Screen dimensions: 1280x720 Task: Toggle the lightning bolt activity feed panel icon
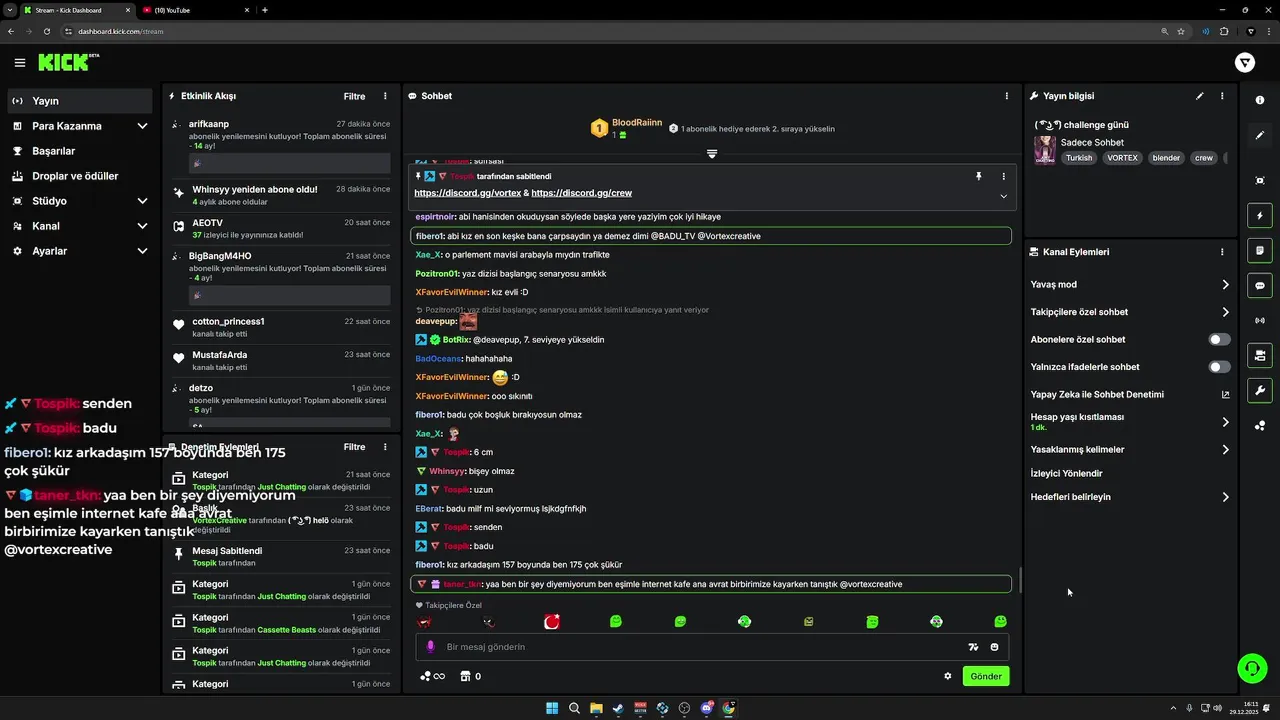coord(1260,215)
